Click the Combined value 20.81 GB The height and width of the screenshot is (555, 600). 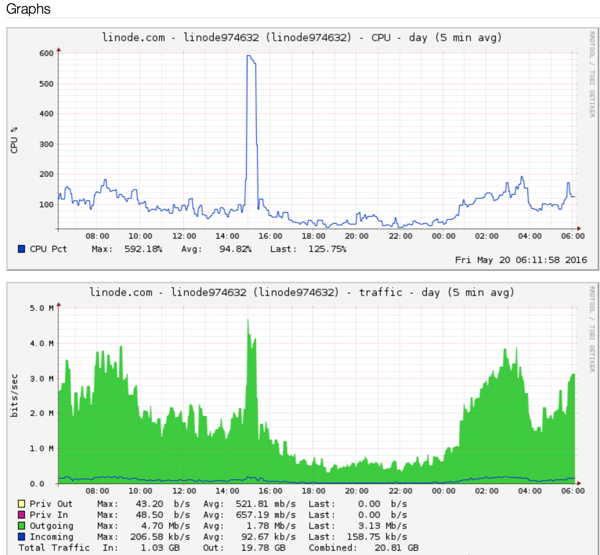(x=396, y=548)
